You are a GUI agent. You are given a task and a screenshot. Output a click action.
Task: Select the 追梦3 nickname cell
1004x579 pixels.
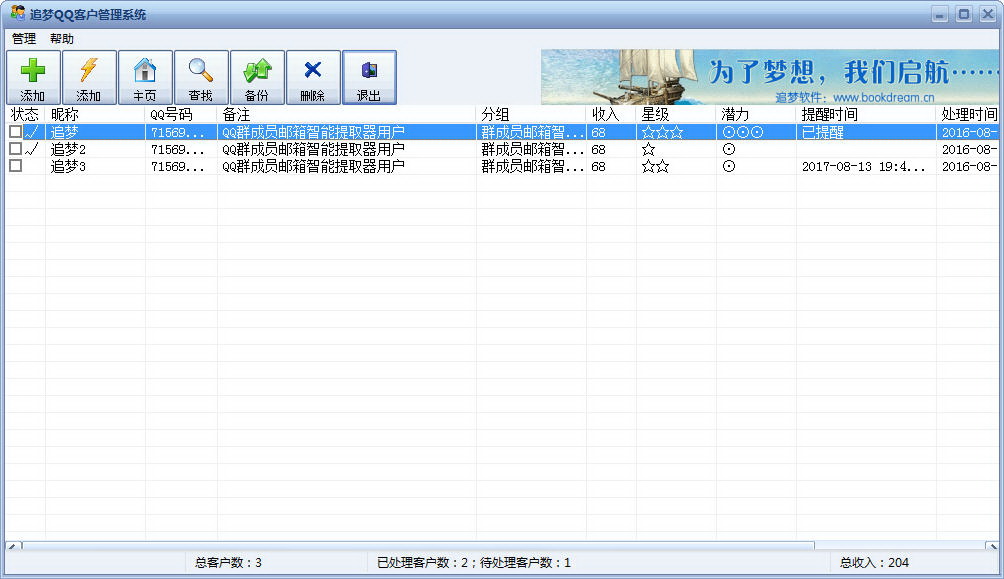point(68,166)
